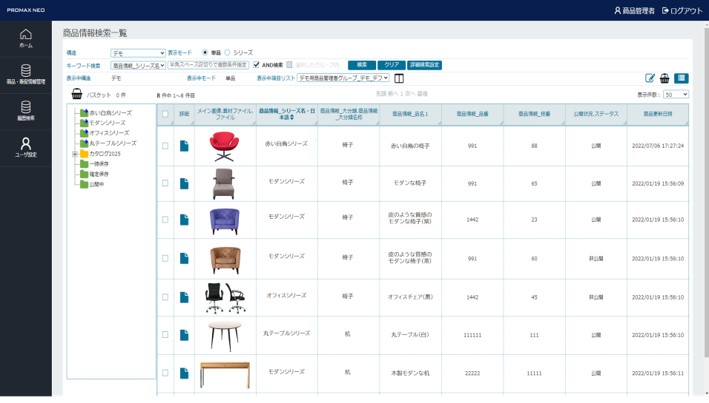Click the 検索 button
Screen dimensions: 709x403
tap(361, 65)
